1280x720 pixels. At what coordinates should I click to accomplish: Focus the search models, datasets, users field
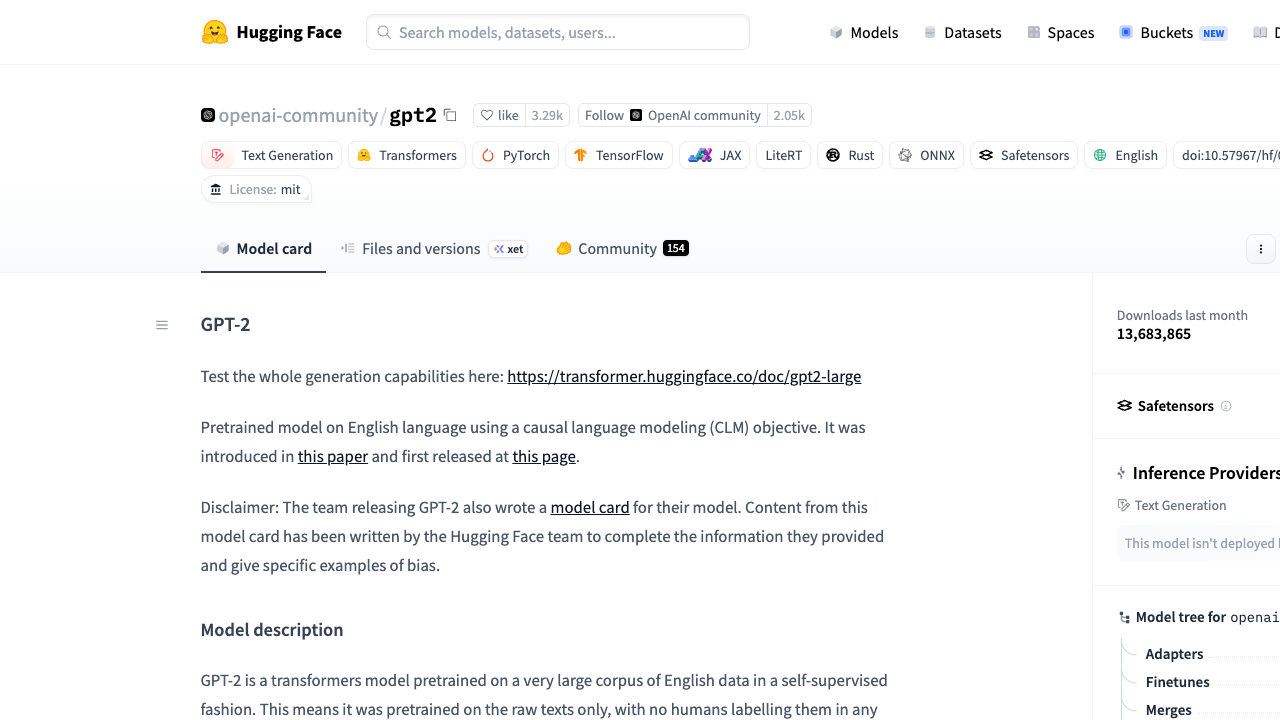[558, 32]
